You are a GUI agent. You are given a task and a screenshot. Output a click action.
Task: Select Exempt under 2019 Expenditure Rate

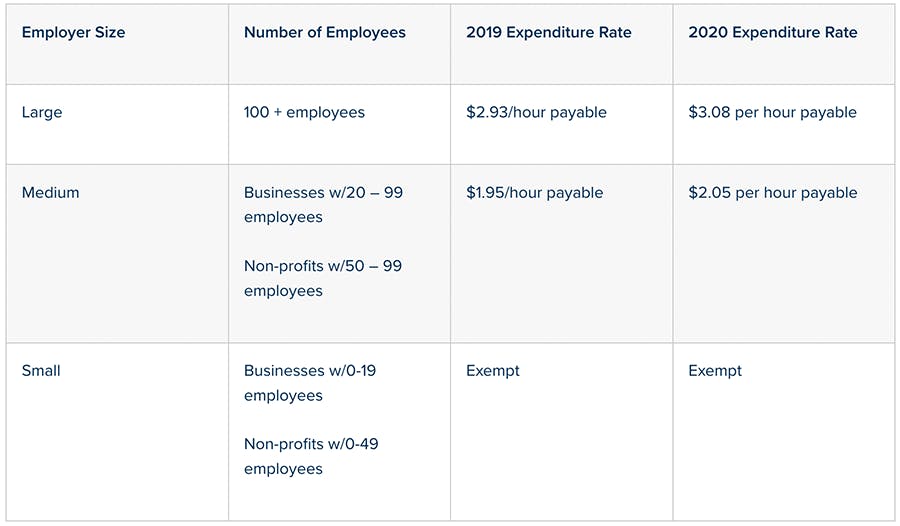click(492, 371)
